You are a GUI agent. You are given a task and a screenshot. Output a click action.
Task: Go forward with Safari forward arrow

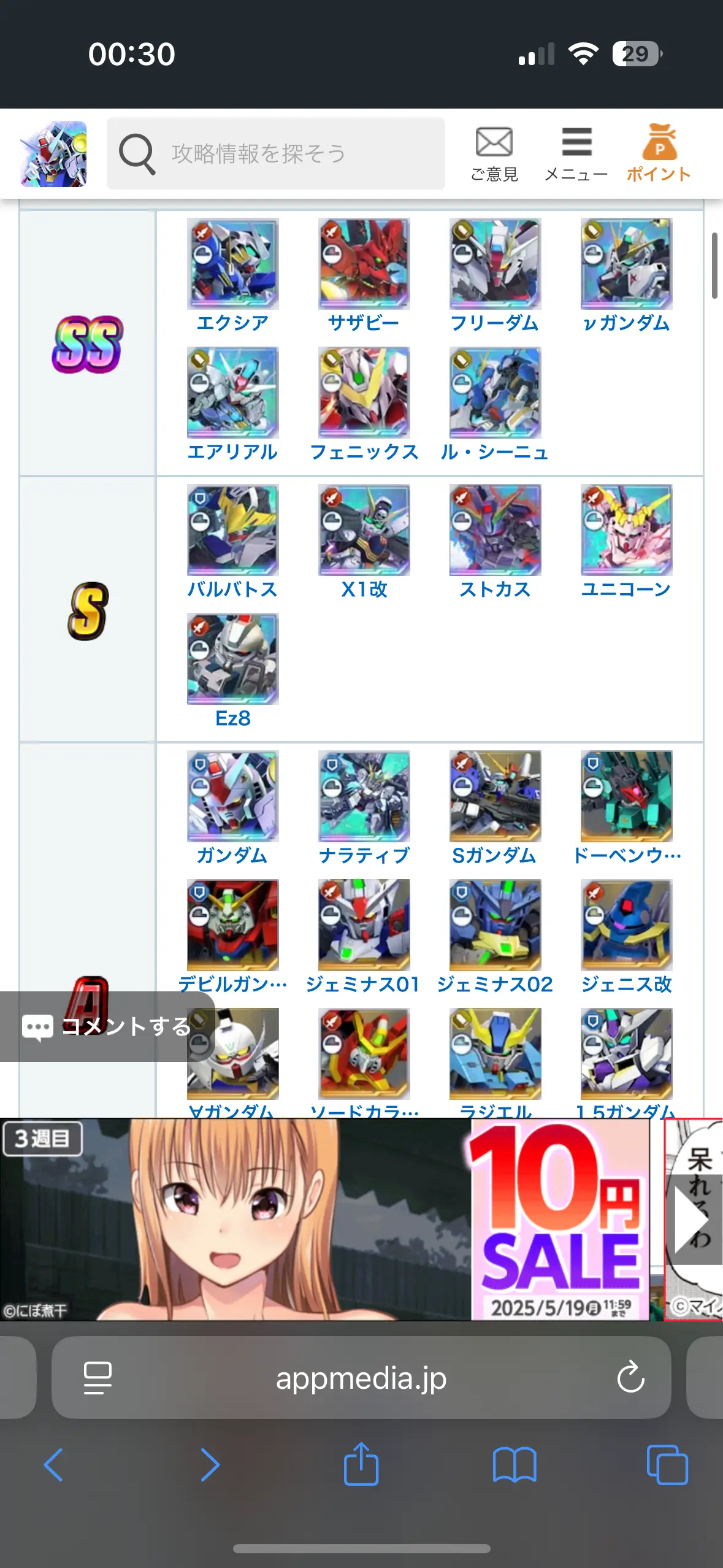pos(210,1465)
